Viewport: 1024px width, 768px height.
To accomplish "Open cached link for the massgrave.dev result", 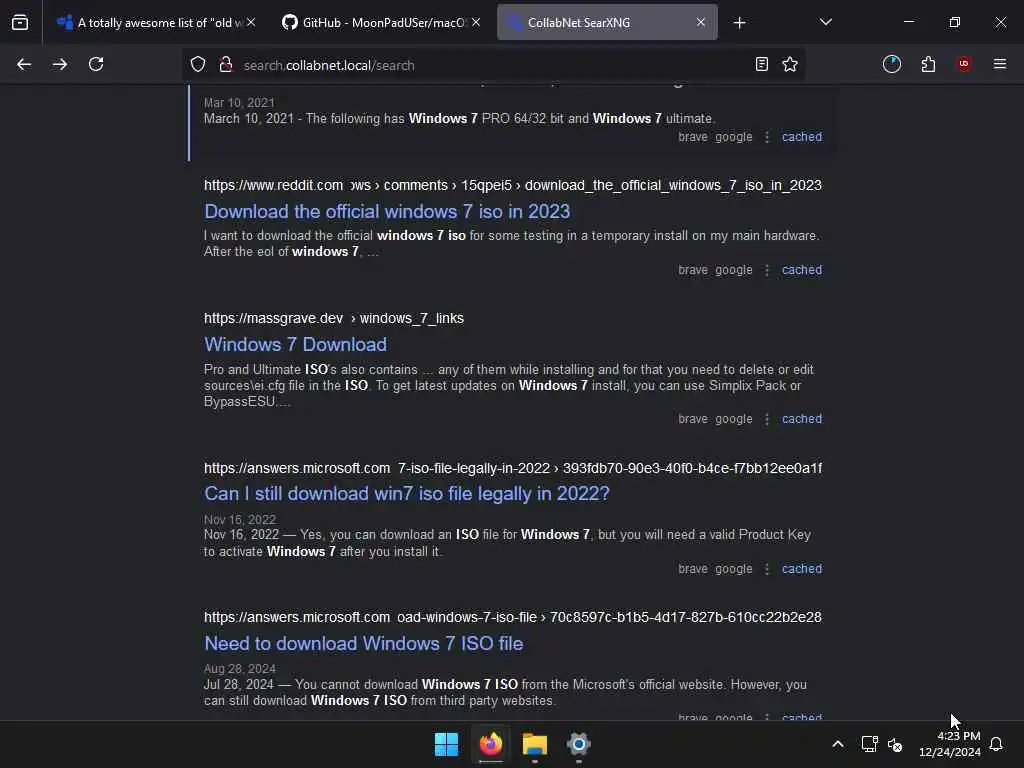I will (802, 419).
